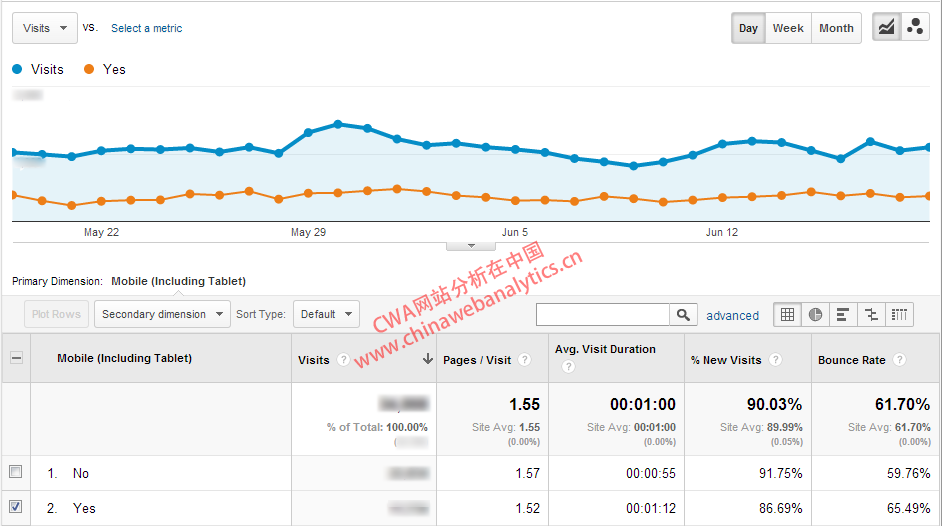Check the 'No' row checkbox
The height and width of the screenshot is (526, 942).
(x=15, y=472)
